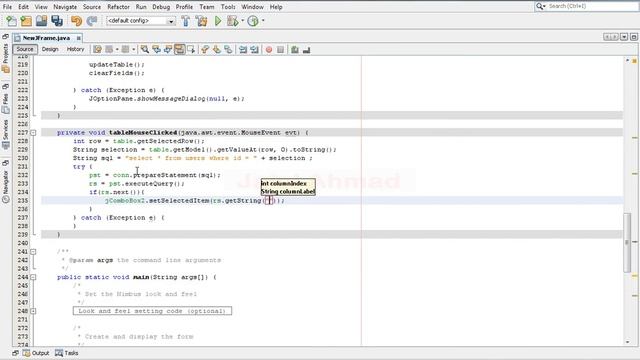Click the Build Project hammer icon
This screenshot has width=640, height=360.
click(x=186, y=21)
